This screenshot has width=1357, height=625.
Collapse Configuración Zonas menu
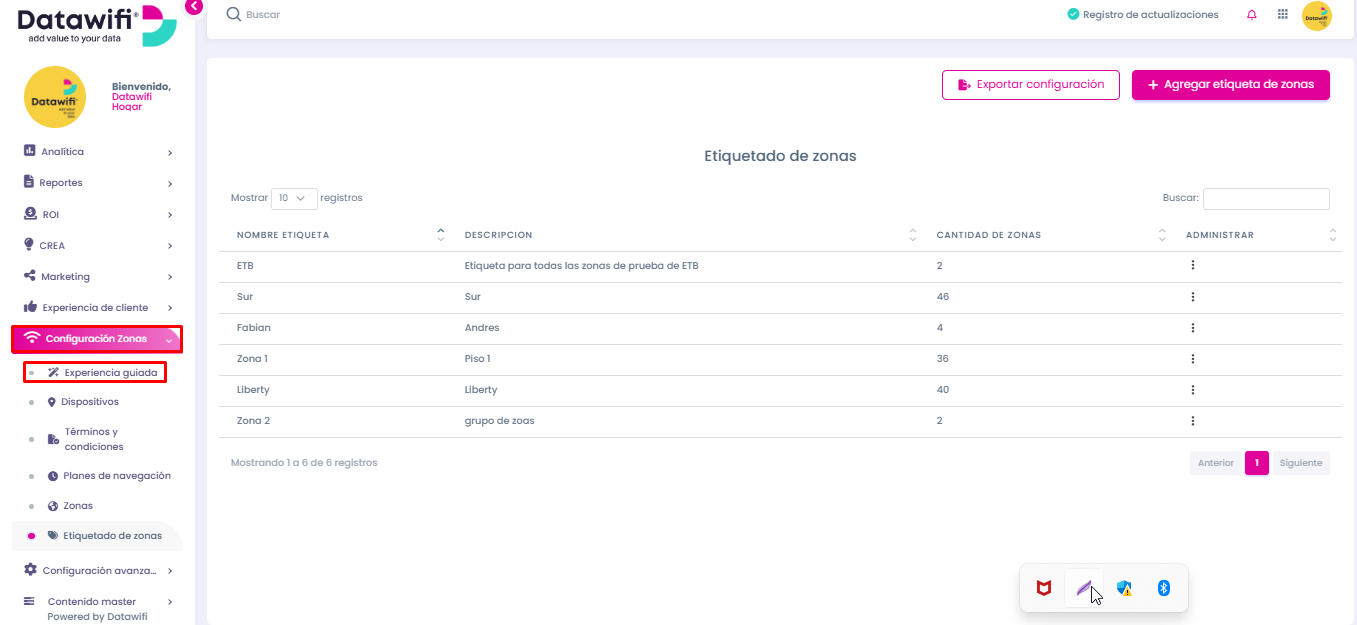(x=97, y=339)
